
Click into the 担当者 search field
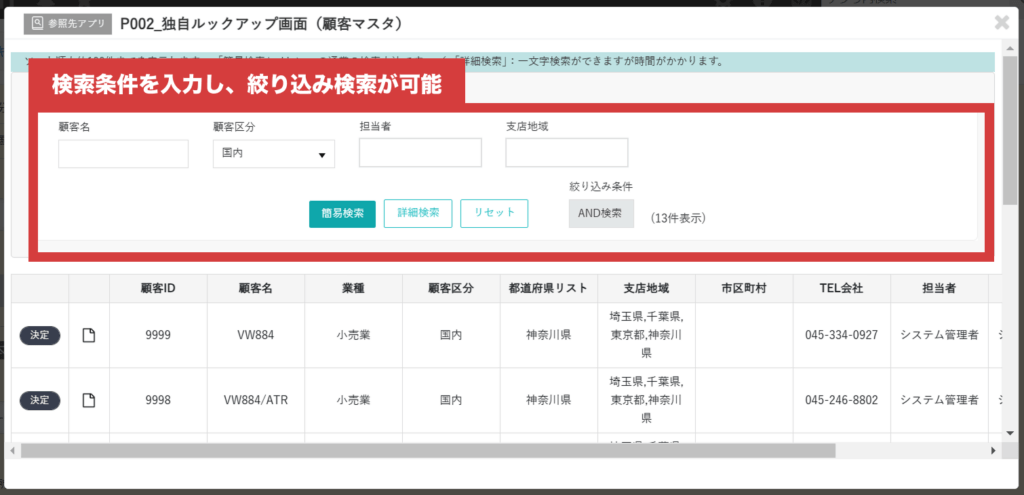pyautogui.click(x=420, y=153)
